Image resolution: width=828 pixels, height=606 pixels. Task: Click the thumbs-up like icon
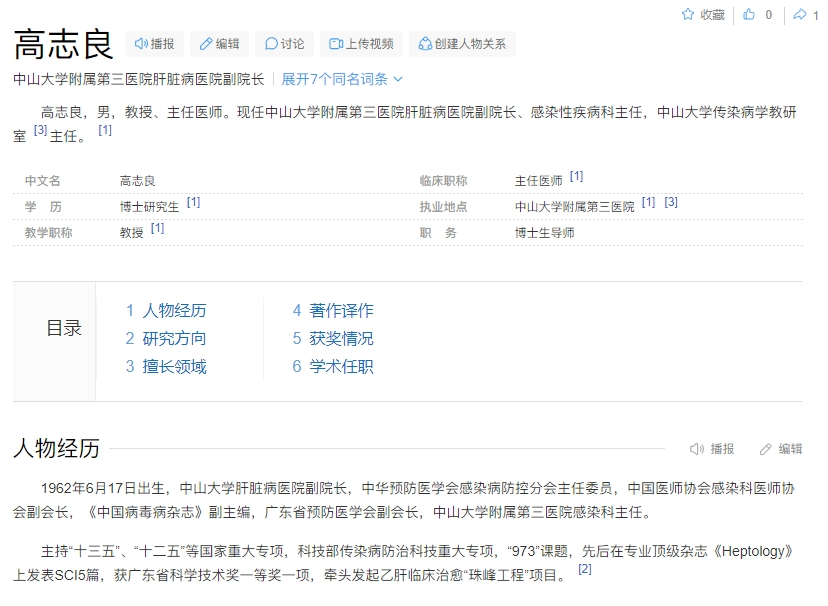tap(749, 14)
